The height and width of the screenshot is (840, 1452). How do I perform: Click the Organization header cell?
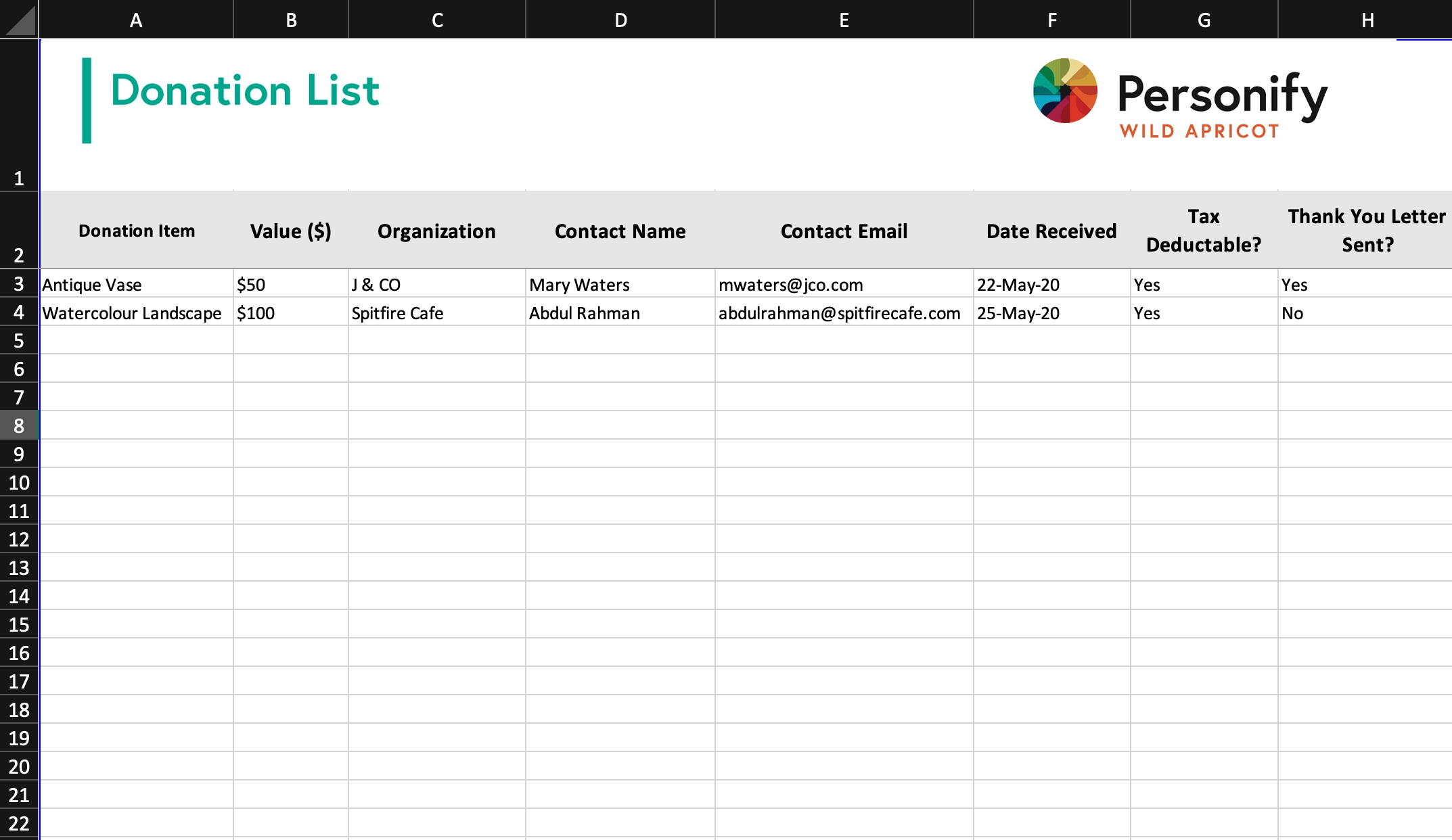click(437, 231)
